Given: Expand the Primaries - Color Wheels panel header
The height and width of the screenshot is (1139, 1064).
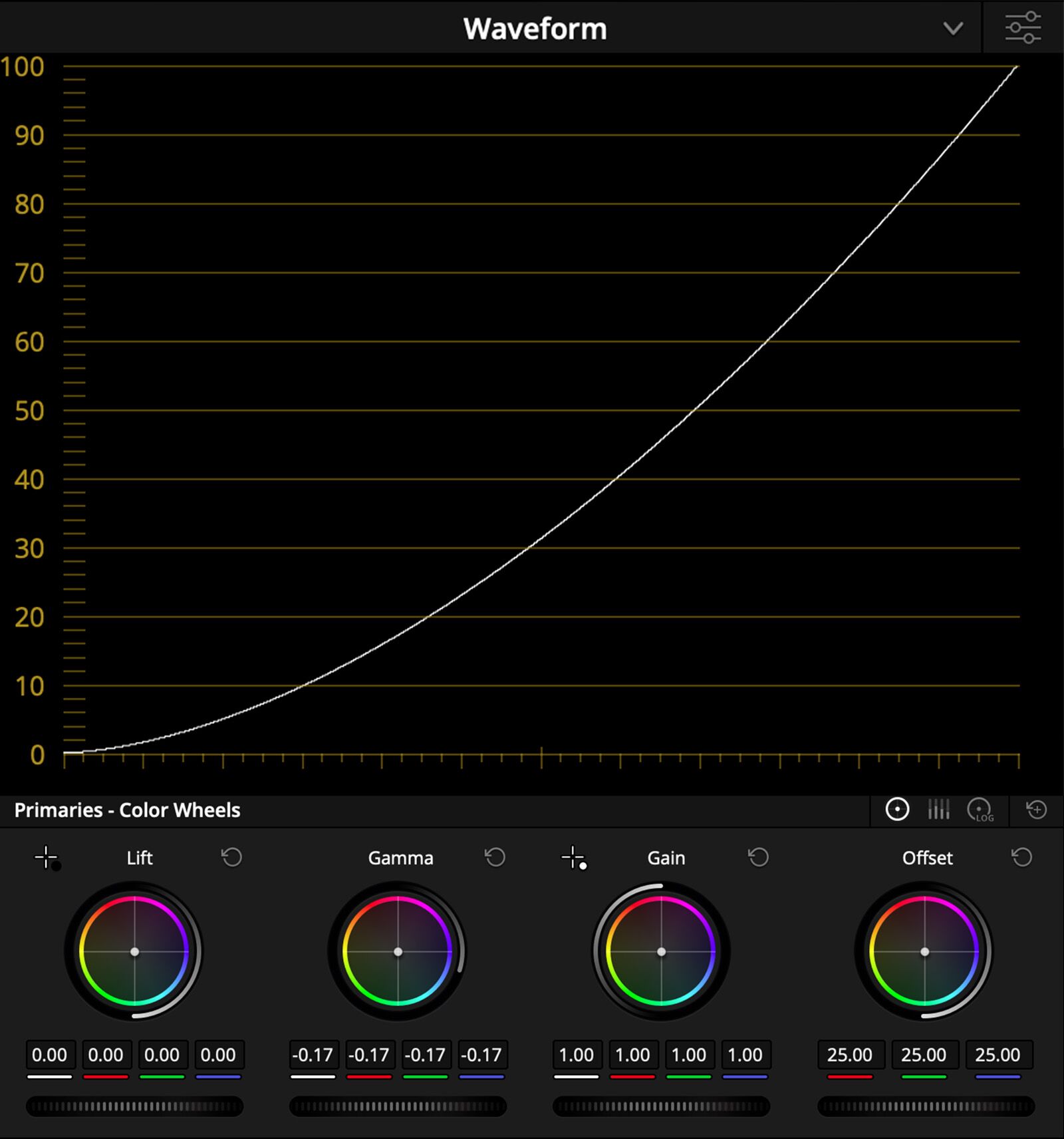Looking at the screenshot, I should pyautogui.click(x=127, y=810).
